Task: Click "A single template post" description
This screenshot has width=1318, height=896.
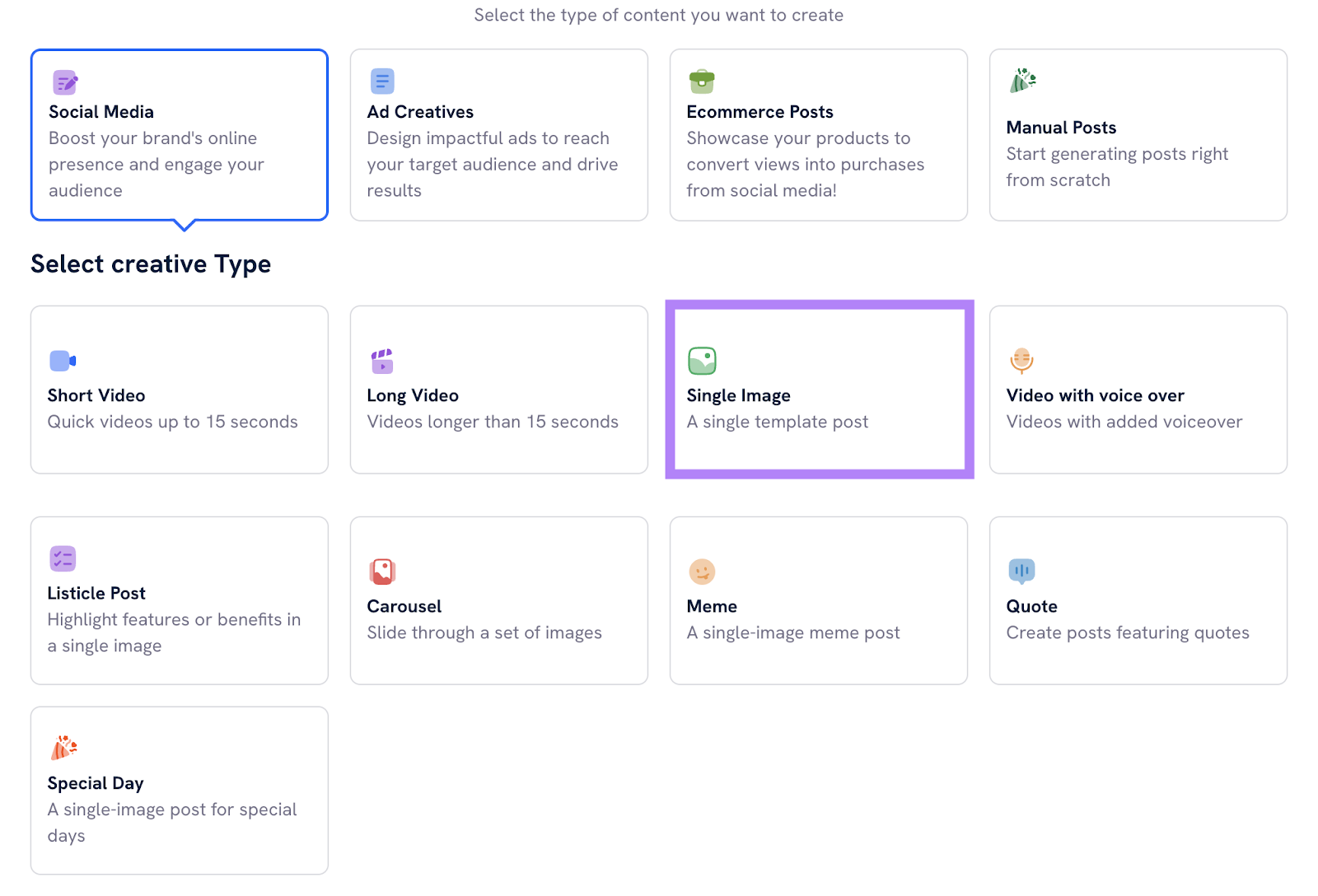Action: (778, 422)
